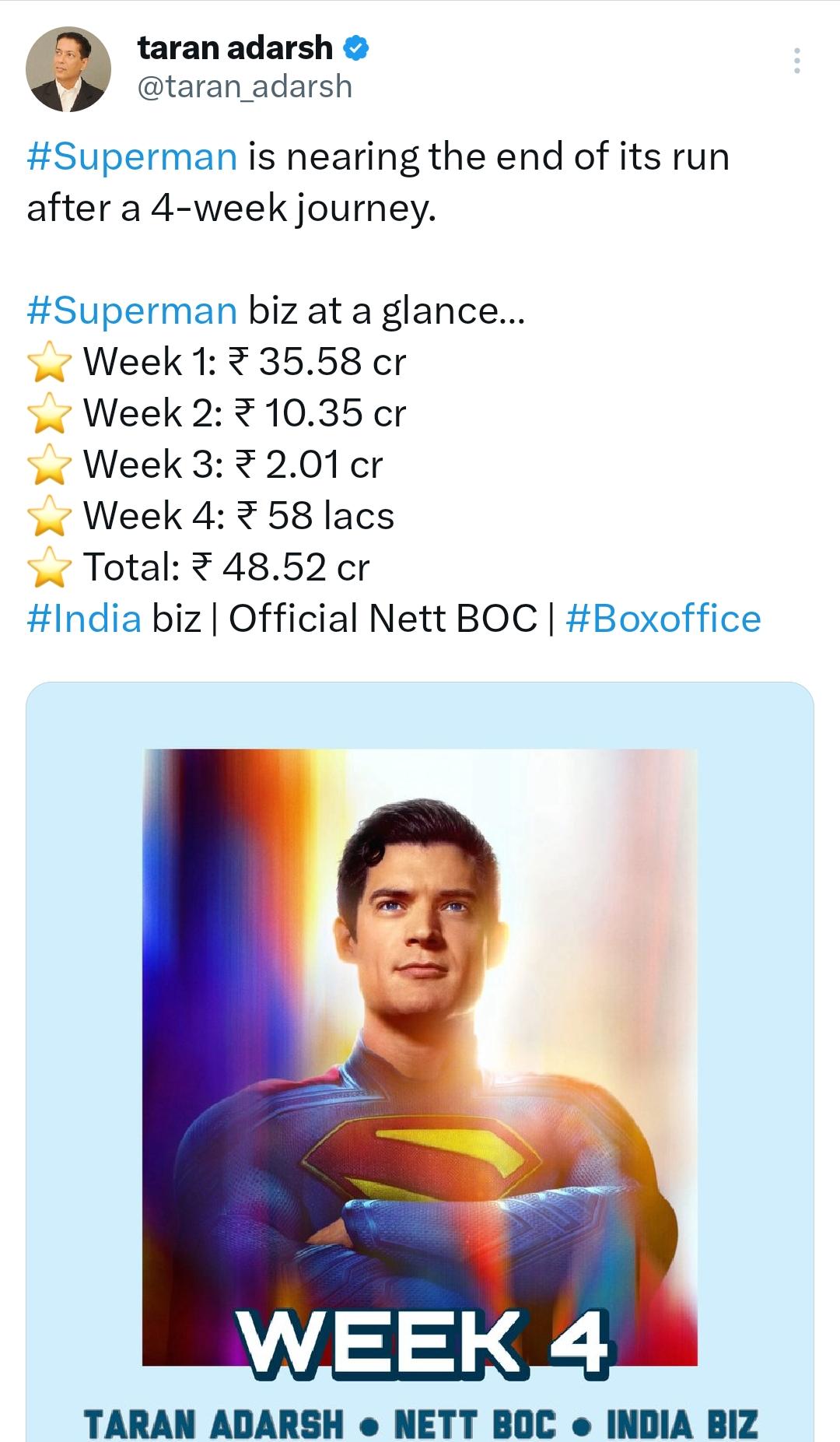Tap the 'Official Nett BOC' text

pos(383,619)
